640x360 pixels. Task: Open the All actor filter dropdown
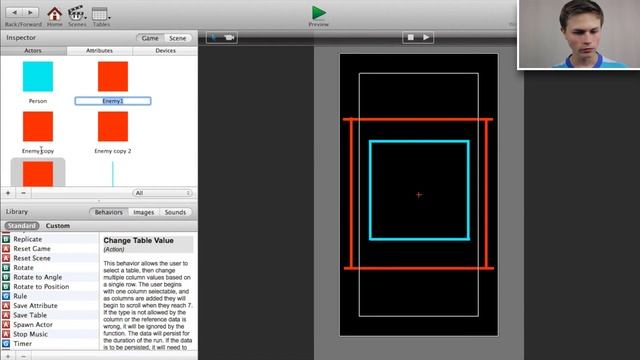[x=162, y=193]
